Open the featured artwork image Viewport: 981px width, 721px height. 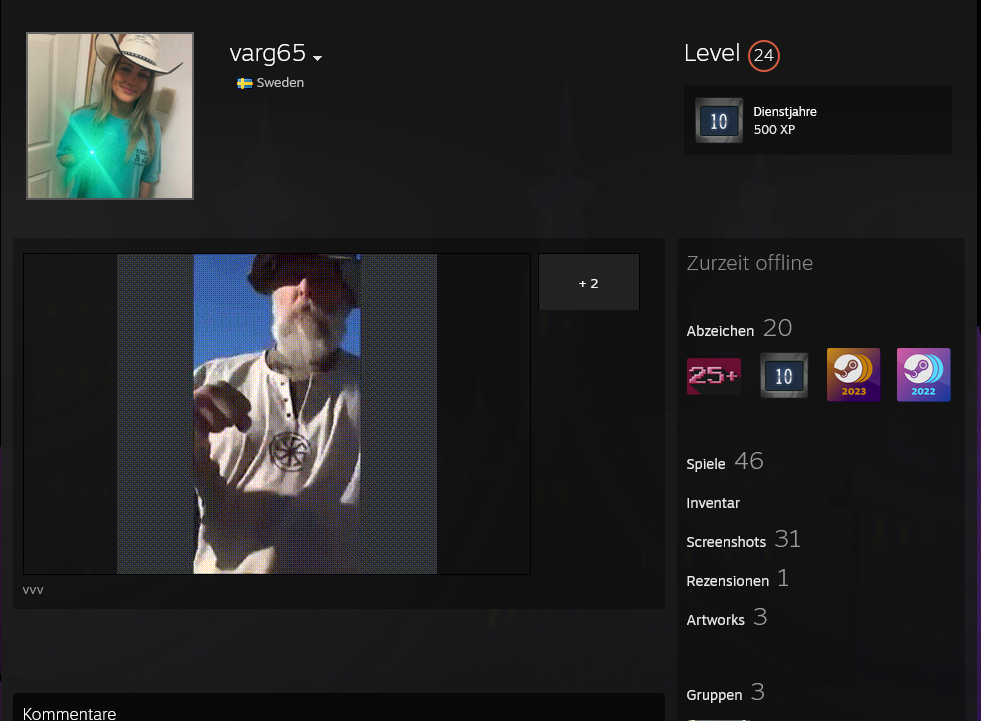(277, 414)
